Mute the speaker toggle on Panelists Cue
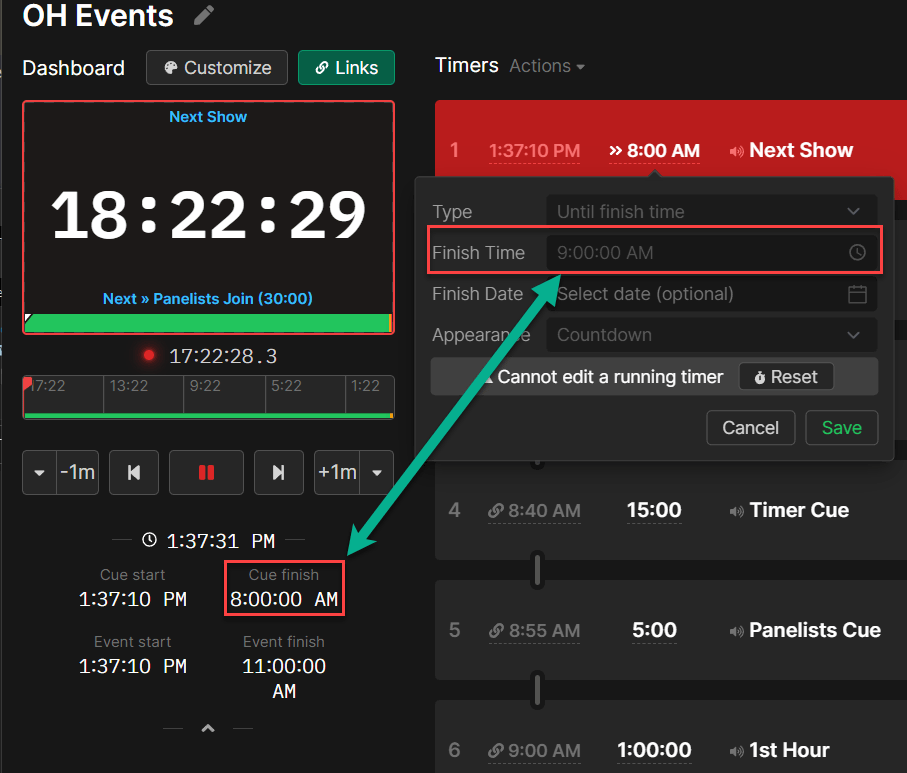The image size is (907, 773). pos(739,630)
